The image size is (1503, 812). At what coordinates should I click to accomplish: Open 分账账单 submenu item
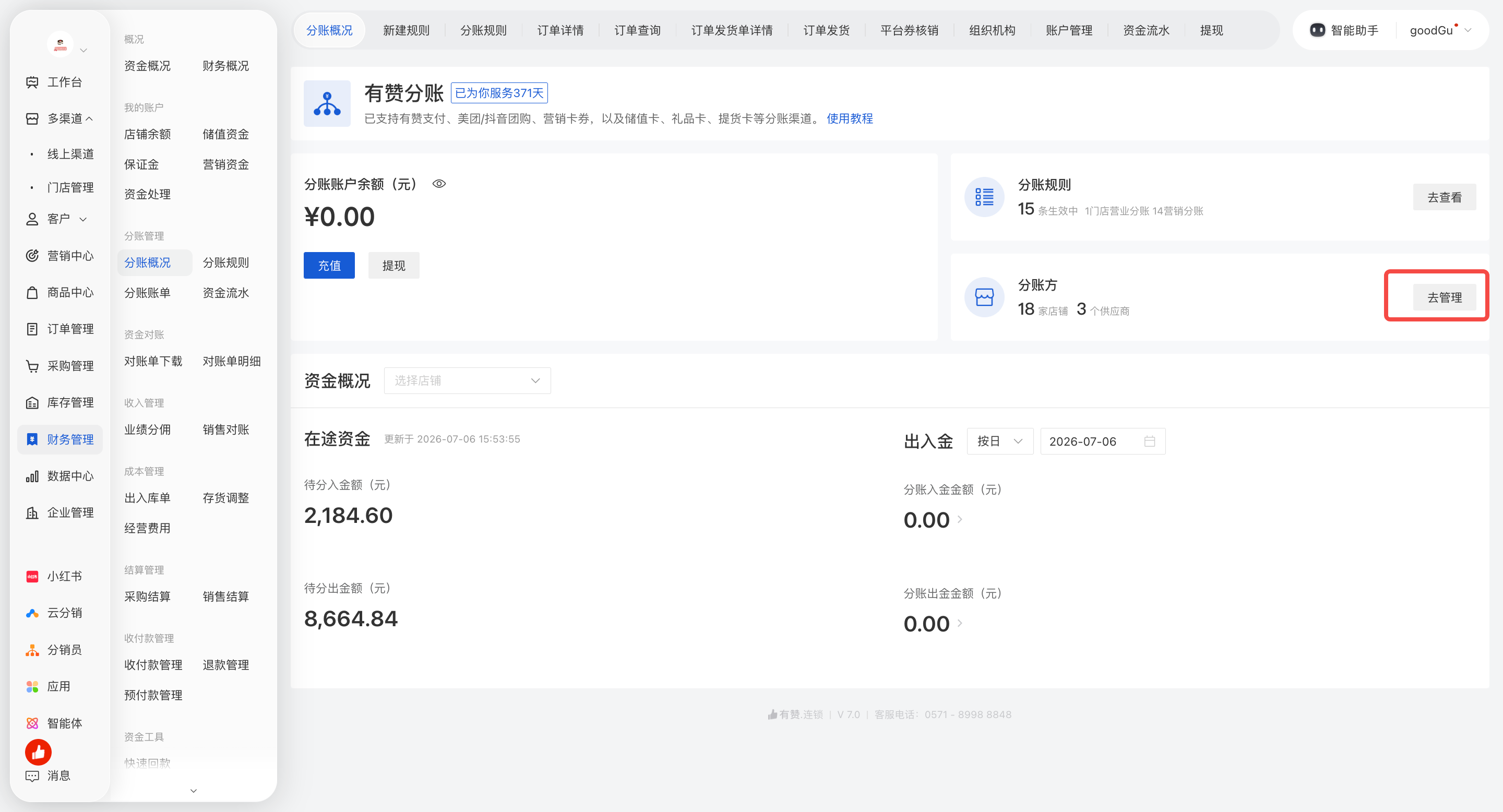coord(148,293)
